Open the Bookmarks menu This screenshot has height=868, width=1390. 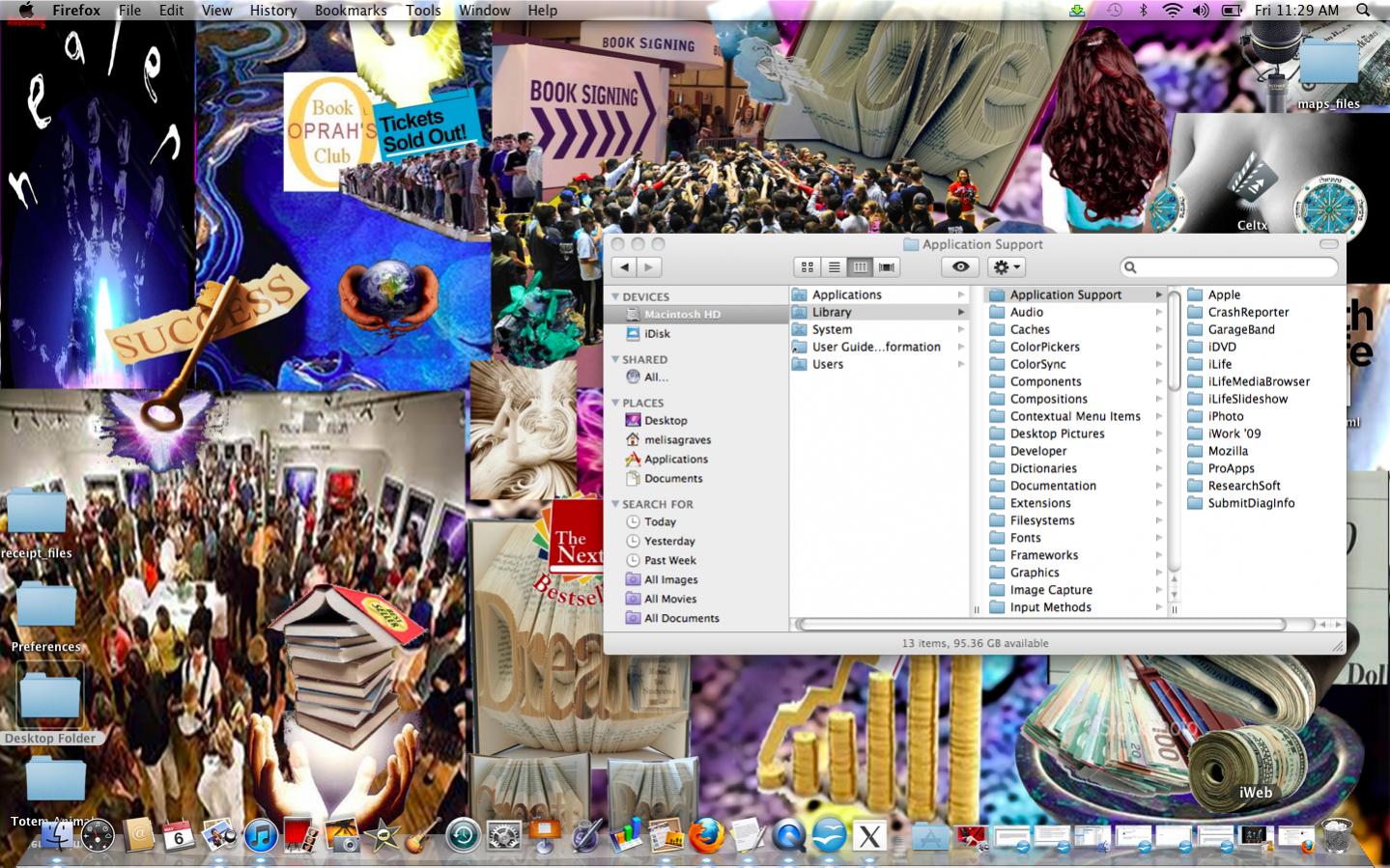(351, 11)
